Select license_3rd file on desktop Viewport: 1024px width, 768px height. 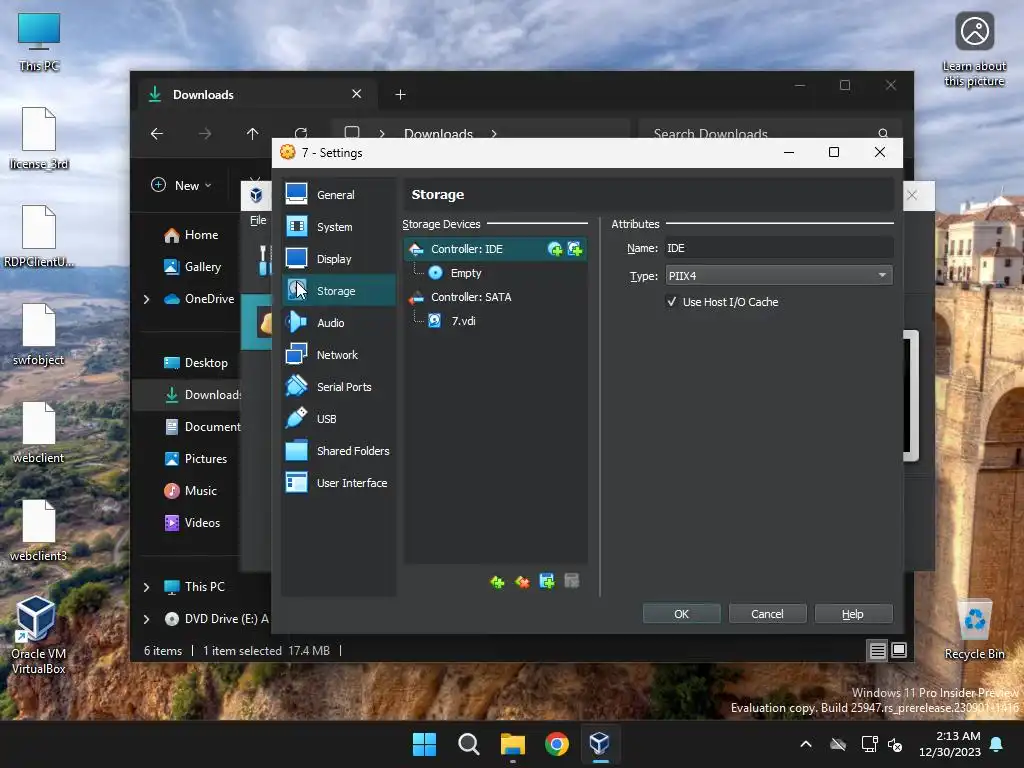39,138
